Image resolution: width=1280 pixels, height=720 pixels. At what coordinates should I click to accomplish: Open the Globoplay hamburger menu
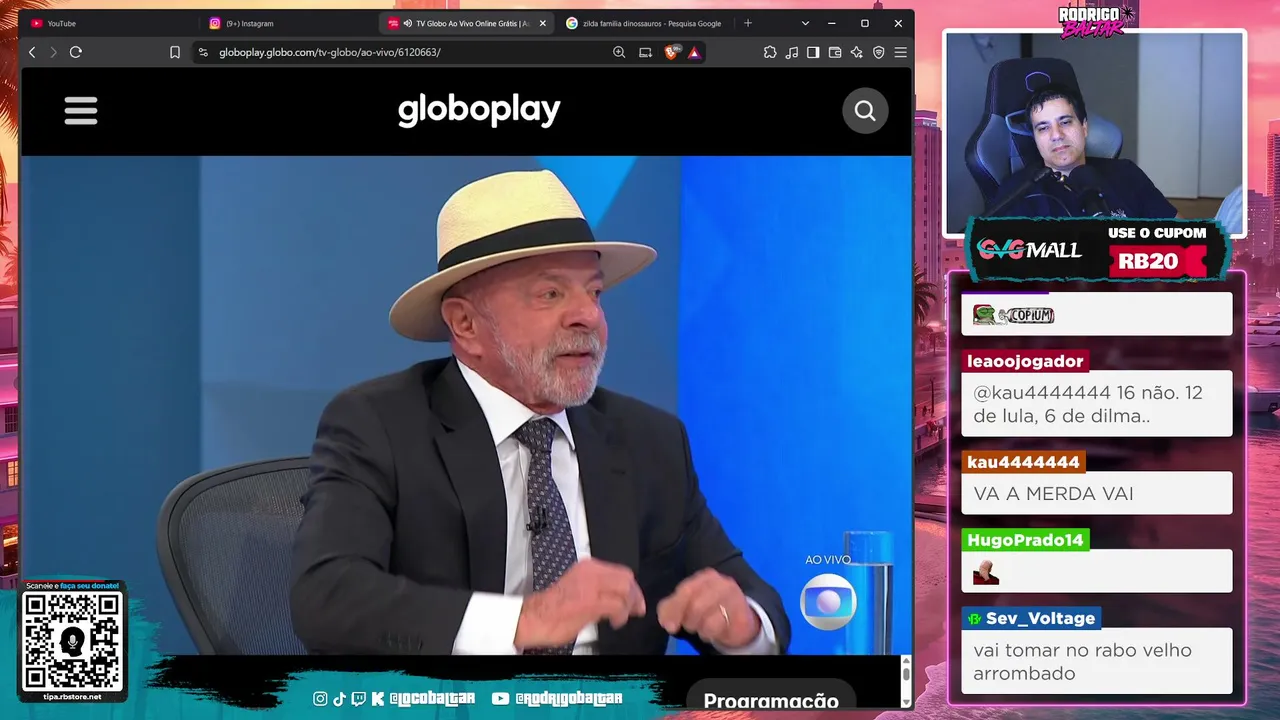tap(81, 111)
